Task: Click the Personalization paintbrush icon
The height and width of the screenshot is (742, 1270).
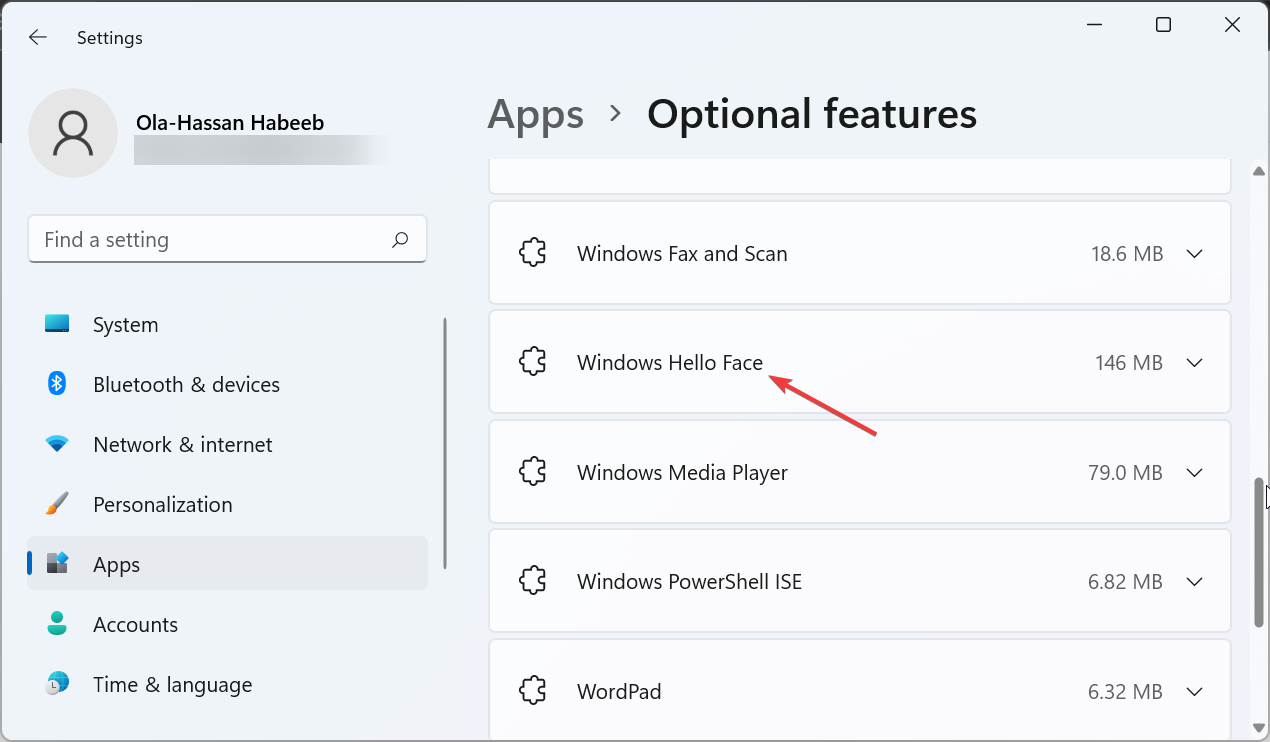Action: (x=57, y=504)
